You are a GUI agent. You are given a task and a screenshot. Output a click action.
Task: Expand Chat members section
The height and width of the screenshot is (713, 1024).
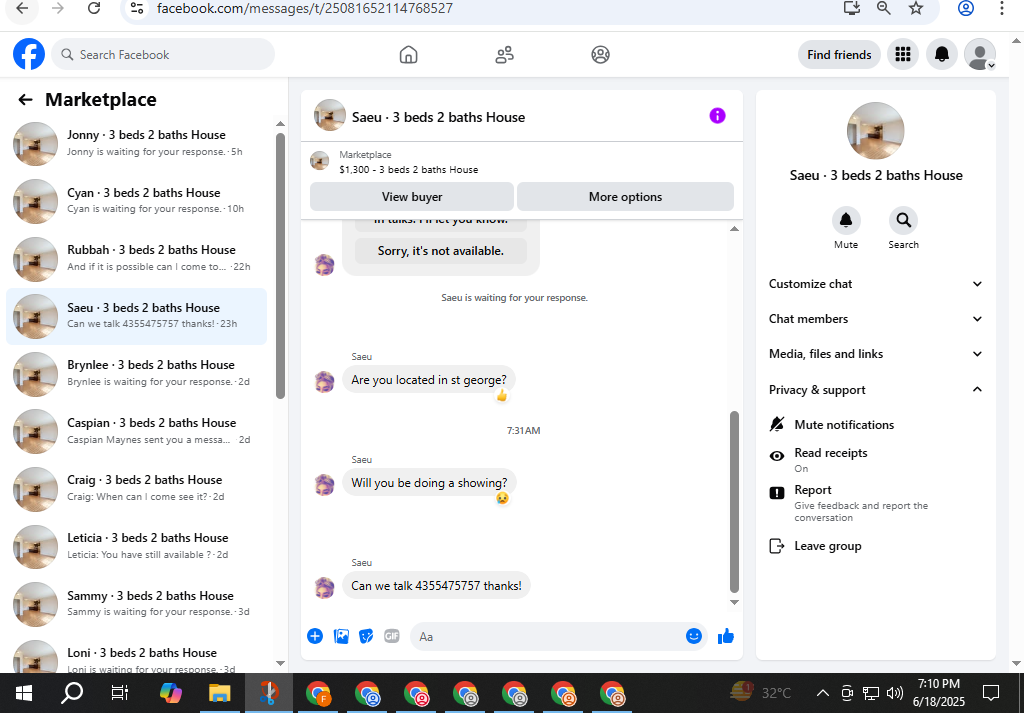pos(875,319)
